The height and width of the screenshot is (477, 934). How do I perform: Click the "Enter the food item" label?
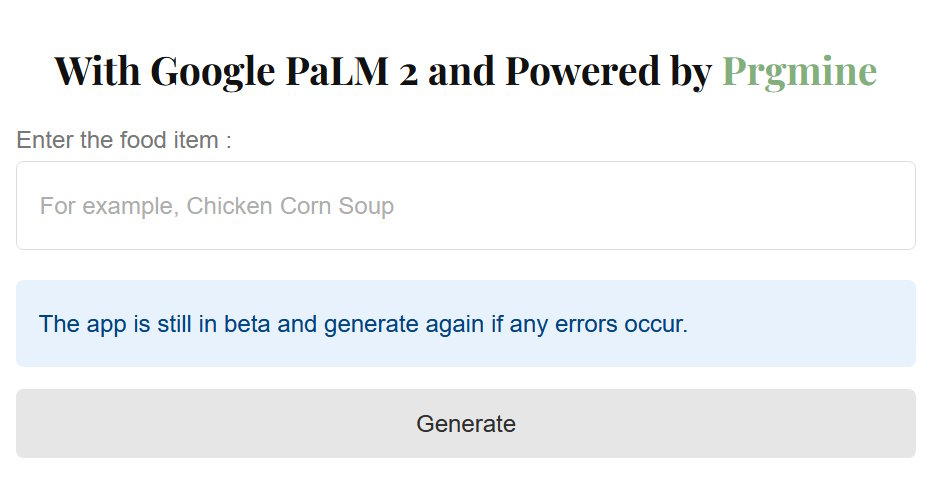pos(124,140)
